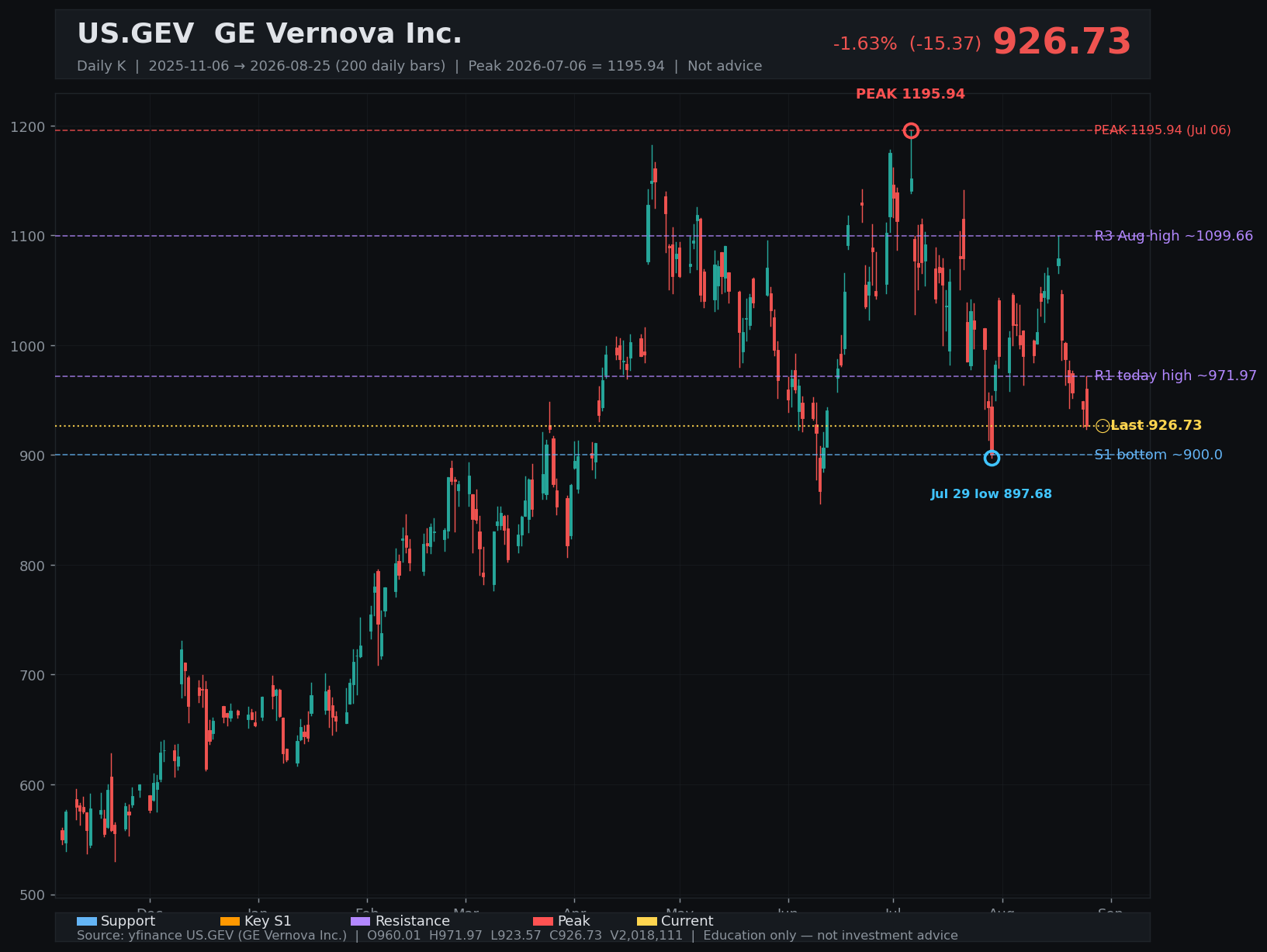Click the Current legend text
Viewport: 1267px width, 952px height.
(x=687, y=921)
